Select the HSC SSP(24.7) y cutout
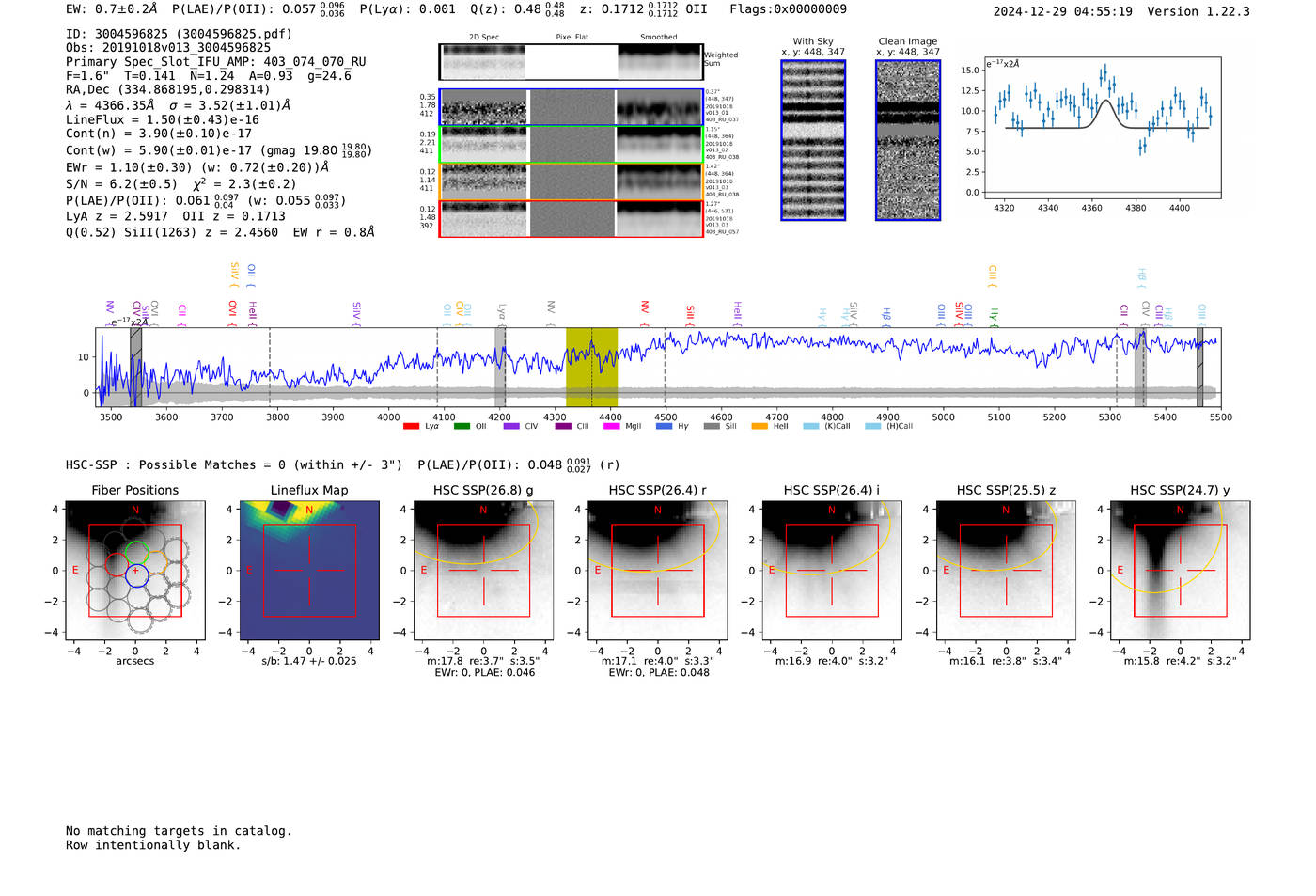 [1180, 570]
